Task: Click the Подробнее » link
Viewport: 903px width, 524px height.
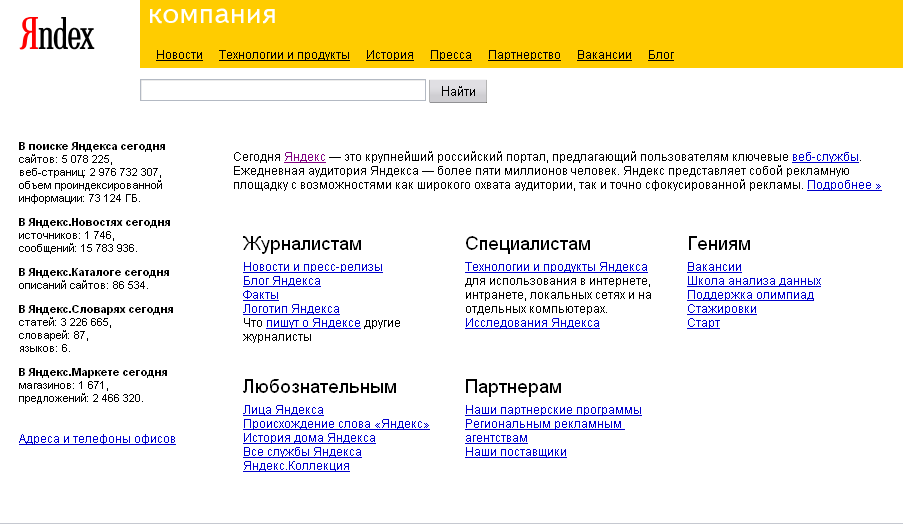Action: pos(844,185)
